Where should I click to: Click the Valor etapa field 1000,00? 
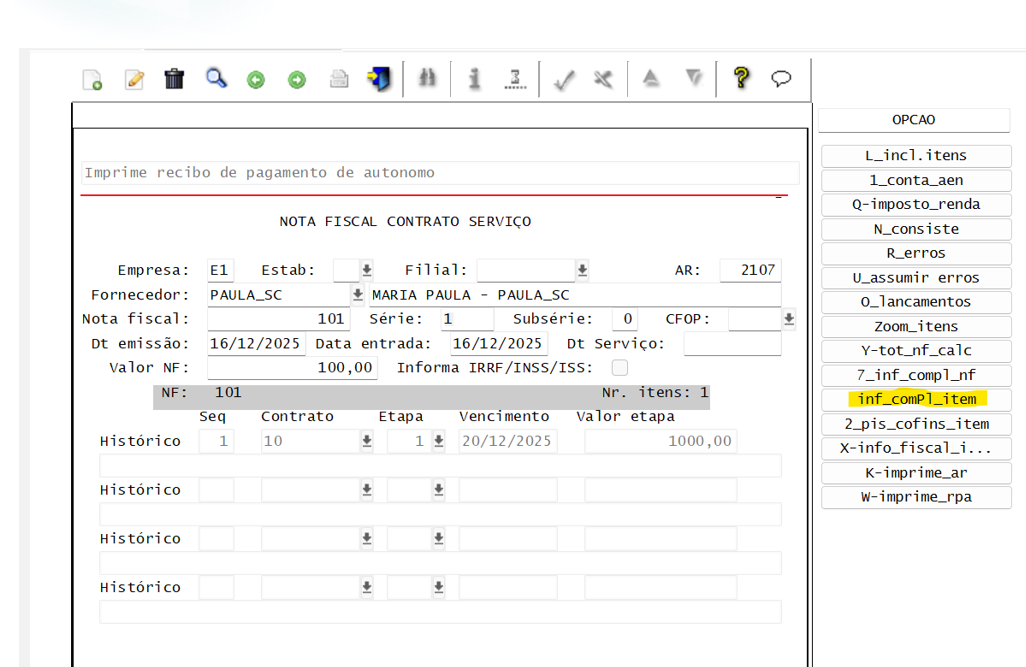tap(660, 441)
